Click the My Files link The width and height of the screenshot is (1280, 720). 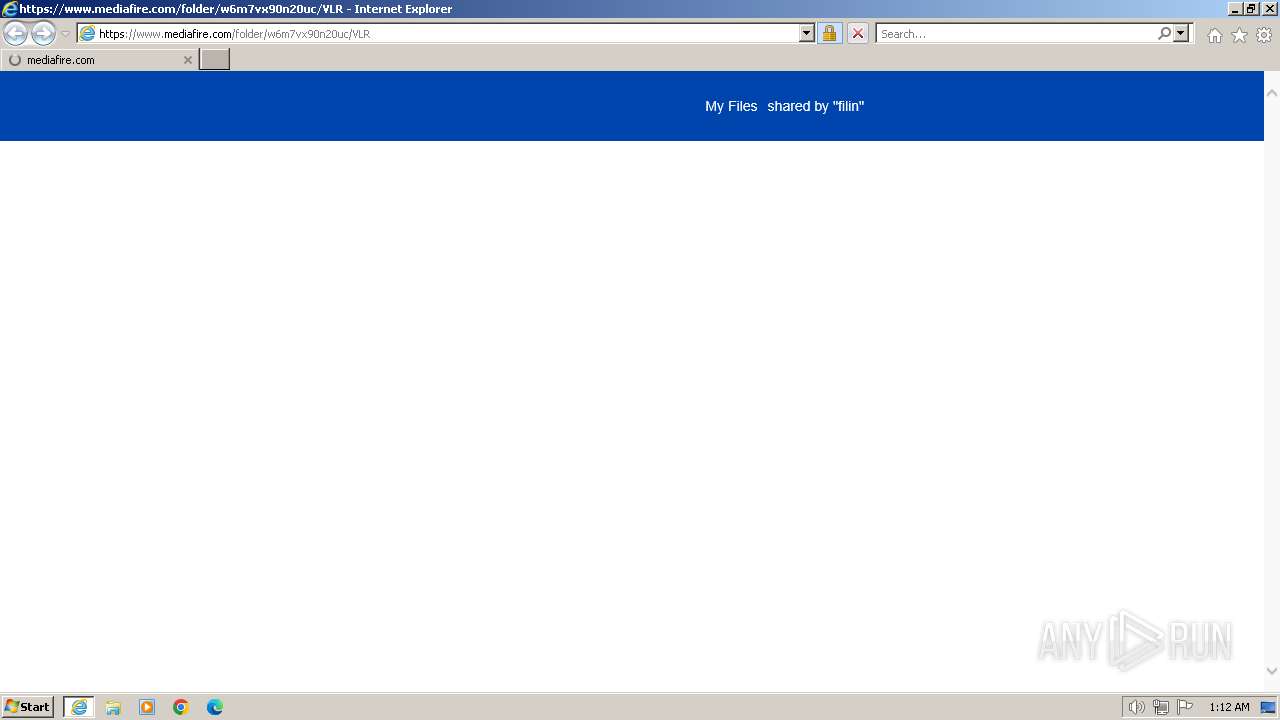tap(731, 106)
